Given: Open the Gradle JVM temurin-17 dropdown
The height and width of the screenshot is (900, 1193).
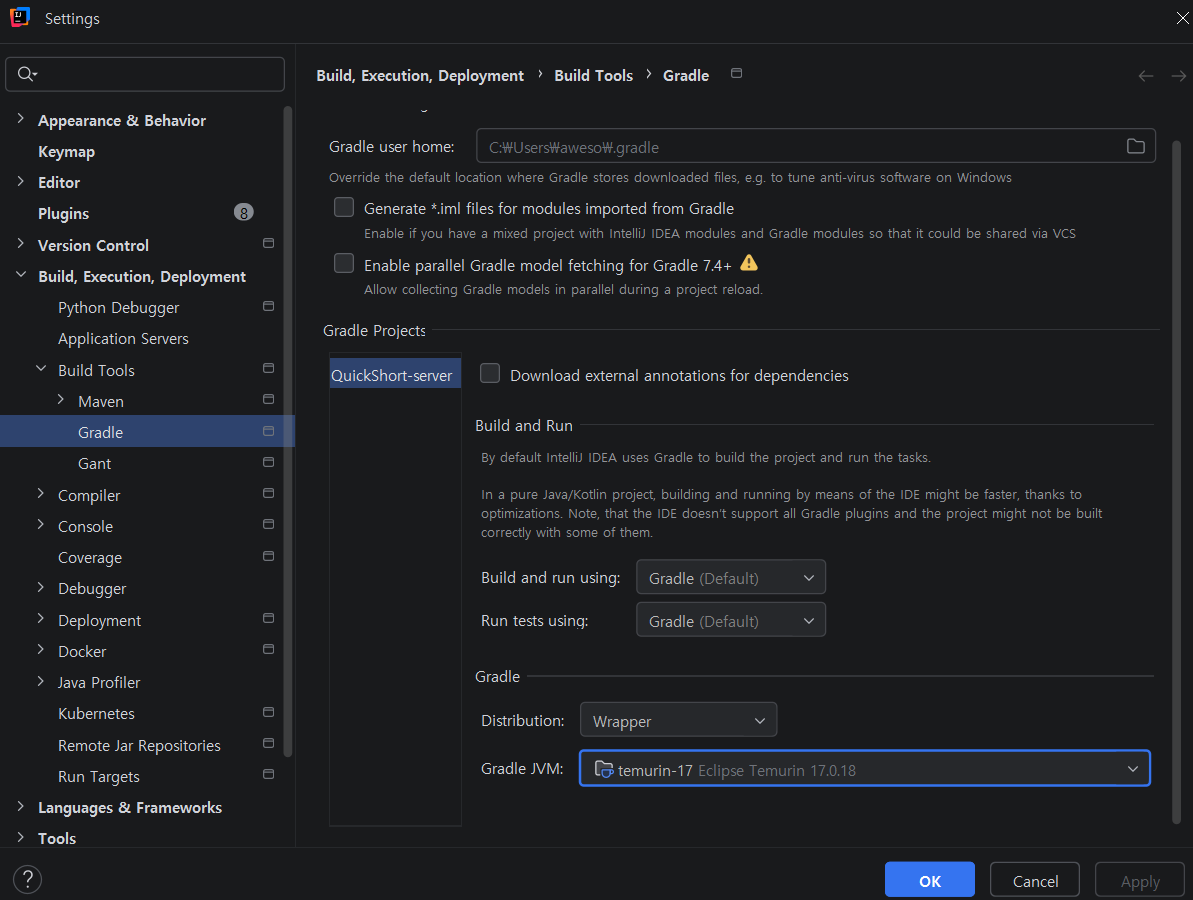Looking at the screenshot, I should pyautogui.click(x=864, y=768).
